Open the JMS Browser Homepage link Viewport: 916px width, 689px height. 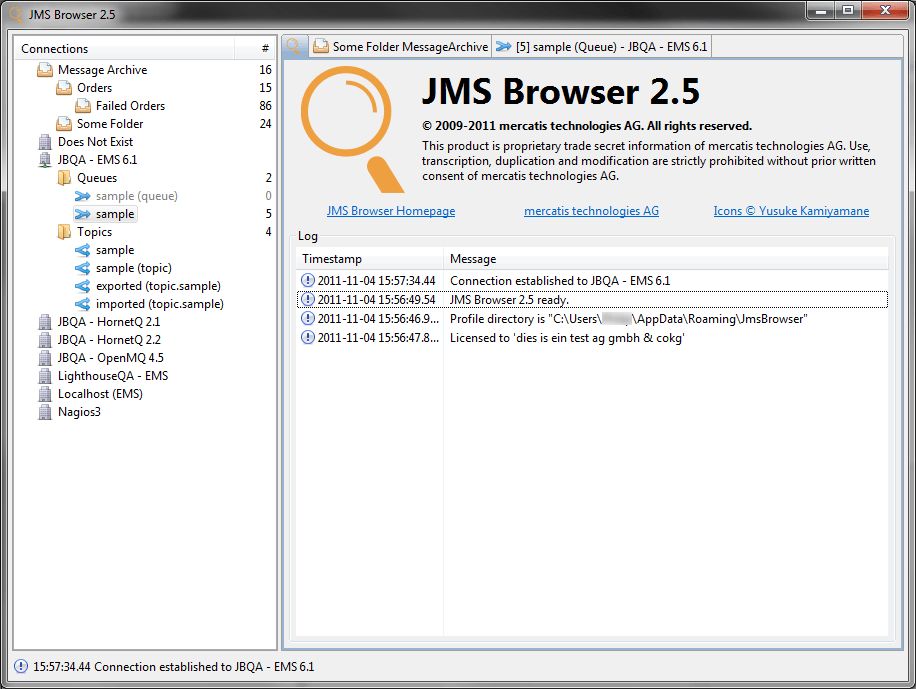[x=390, y=211]
